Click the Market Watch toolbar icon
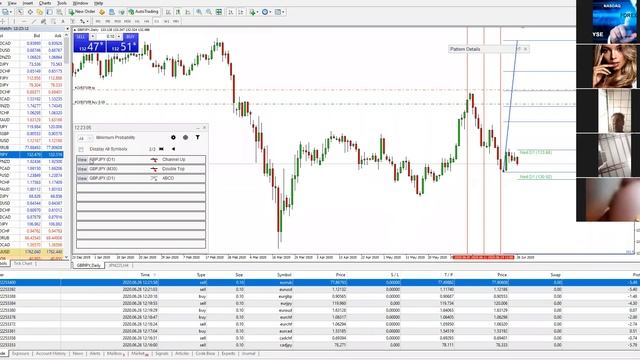Image resolution: width=640 pixels, height=360 pixels. click(20, 12)
